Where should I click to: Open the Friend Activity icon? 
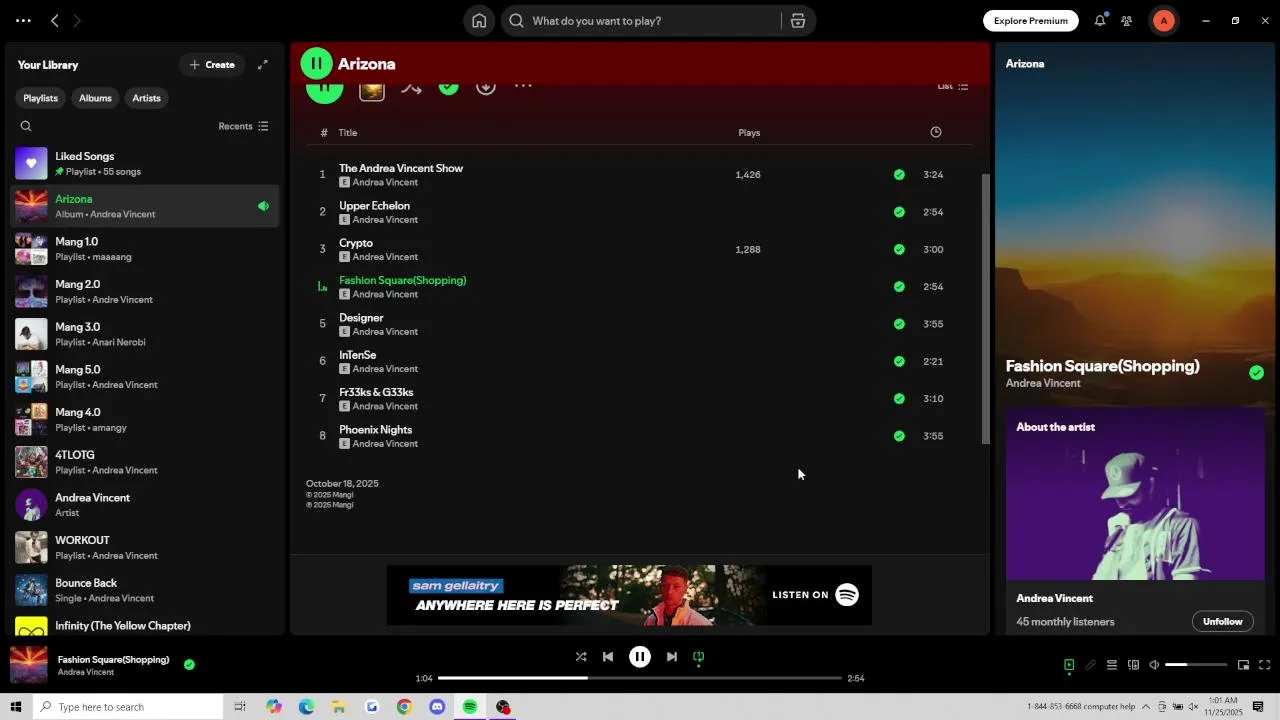1127,20
